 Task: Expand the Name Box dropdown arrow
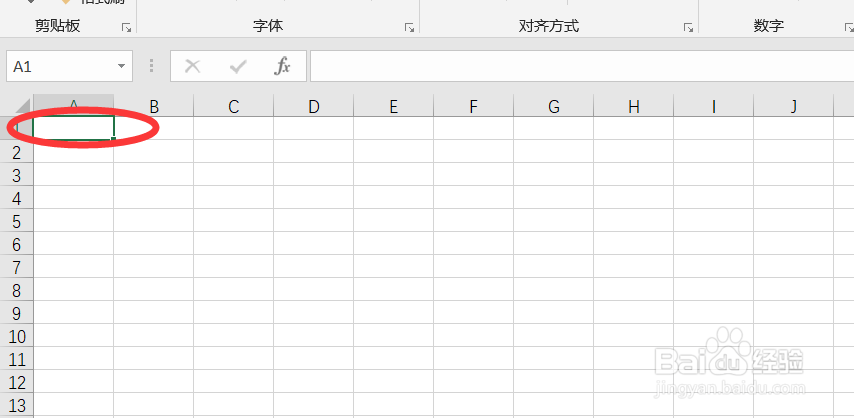tap(121, 66)
